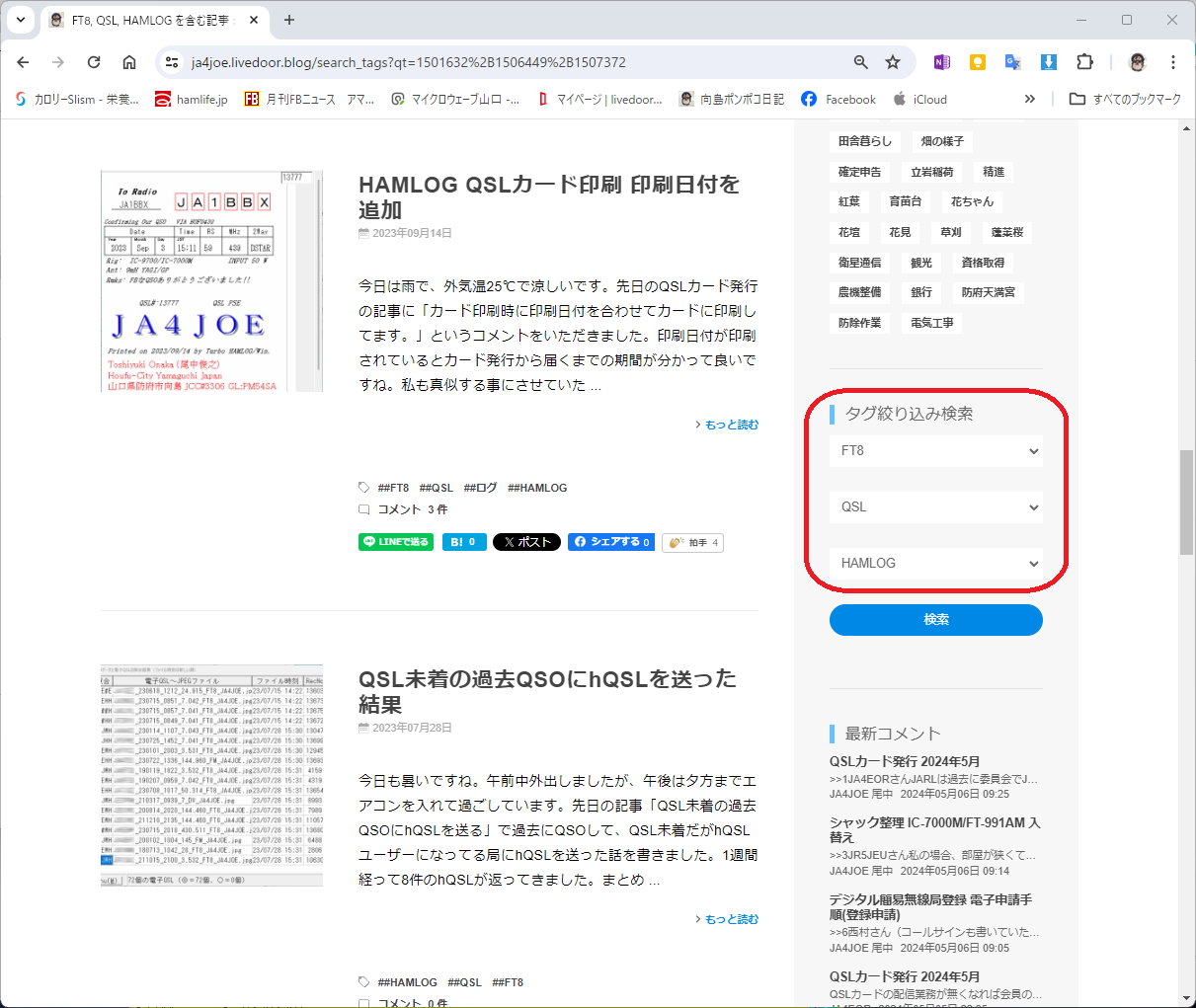Open コメント 3 件 link
The height and width of the screenshot is (1008, 1196).
pos(412,509)
